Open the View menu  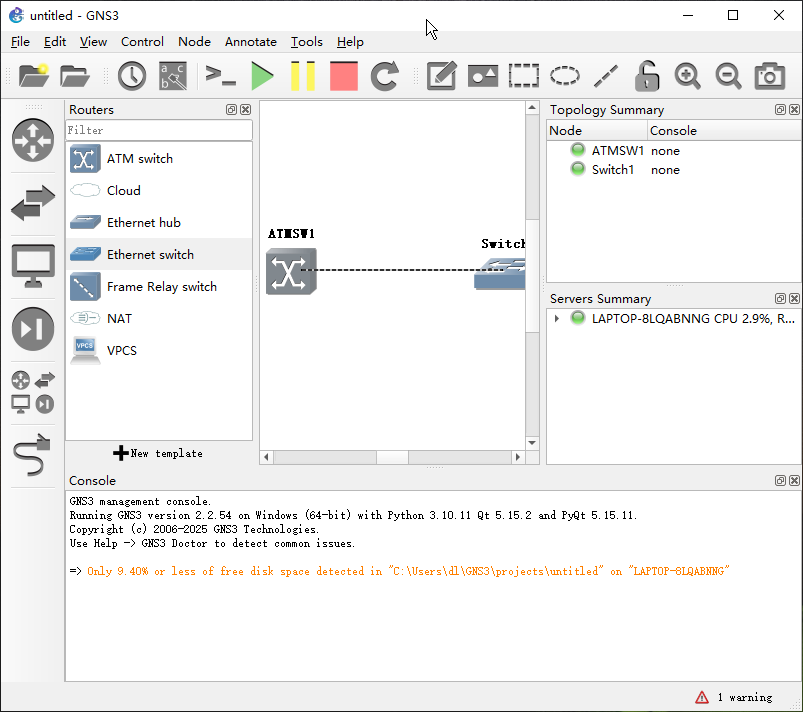coord(93,42)
